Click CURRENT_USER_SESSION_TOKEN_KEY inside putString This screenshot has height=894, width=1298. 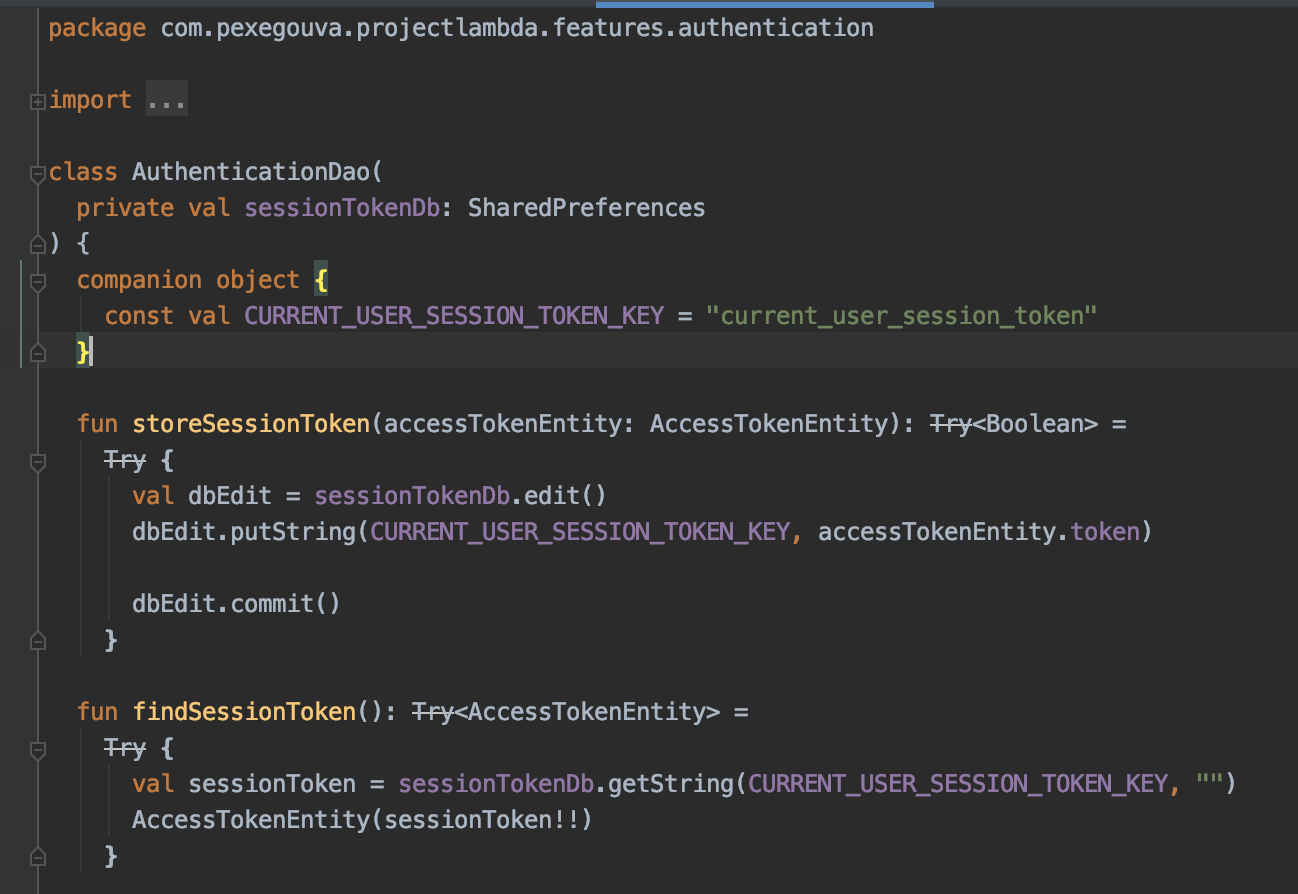(x=580, y=532)
